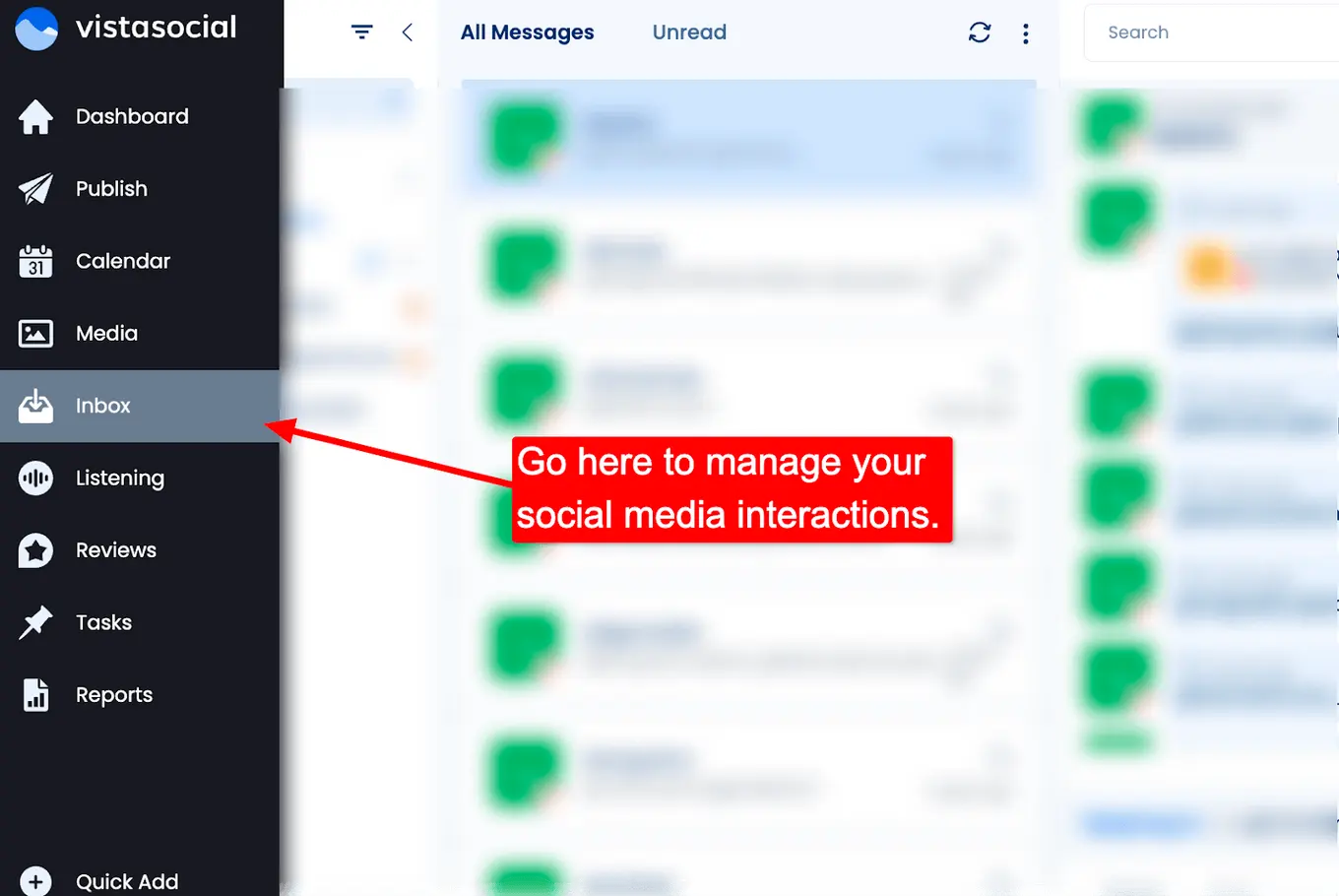The image size is (1339, 896).
Task: Open the Listening section icon
Action: [x=35, y=478]
